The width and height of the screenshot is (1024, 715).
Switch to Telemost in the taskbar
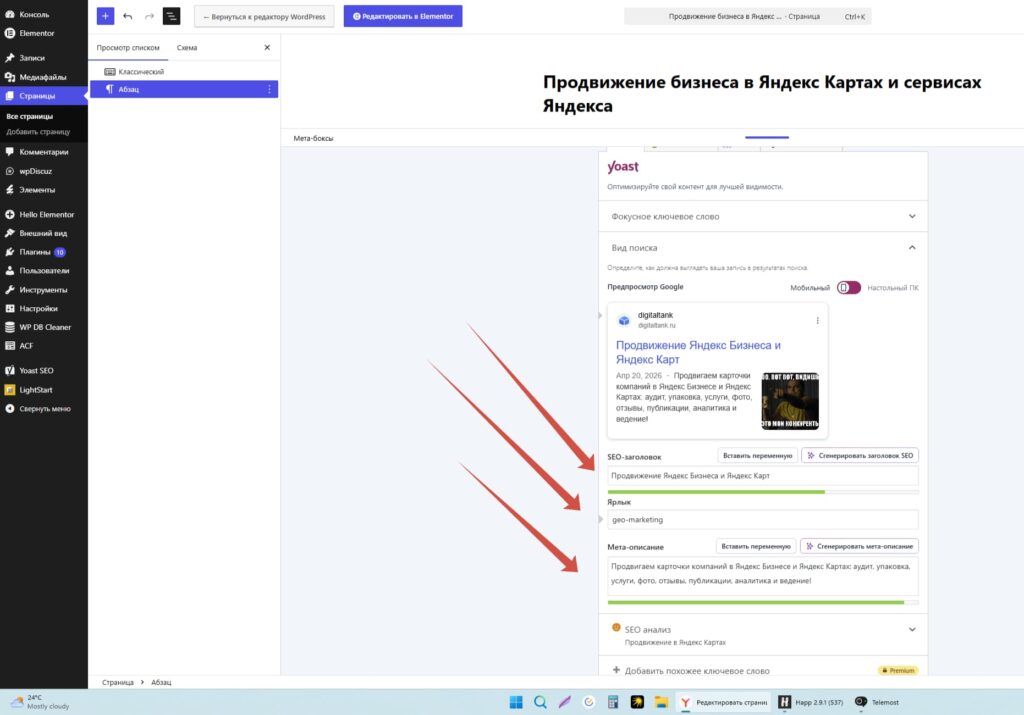(877, 703)
